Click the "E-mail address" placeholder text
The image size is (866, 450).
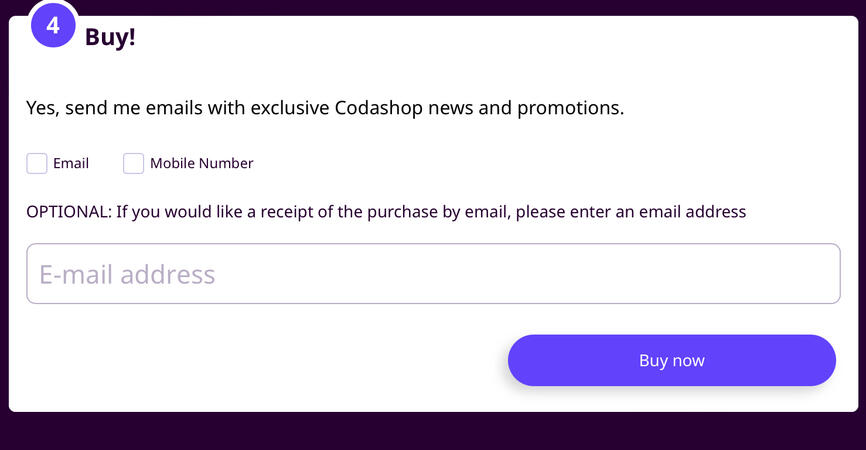click(x=127, y=275)
